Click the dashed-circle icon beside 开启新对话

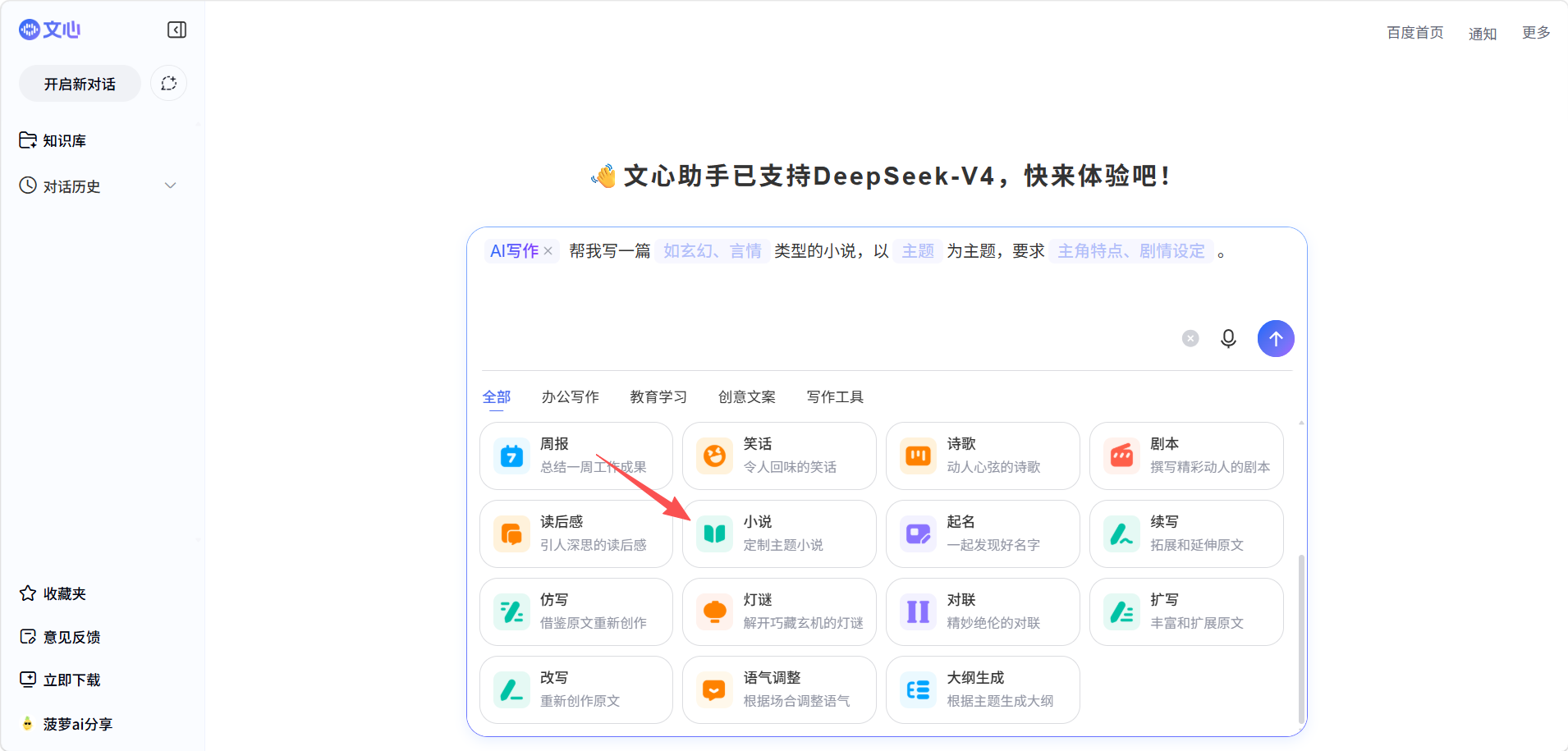169,84
